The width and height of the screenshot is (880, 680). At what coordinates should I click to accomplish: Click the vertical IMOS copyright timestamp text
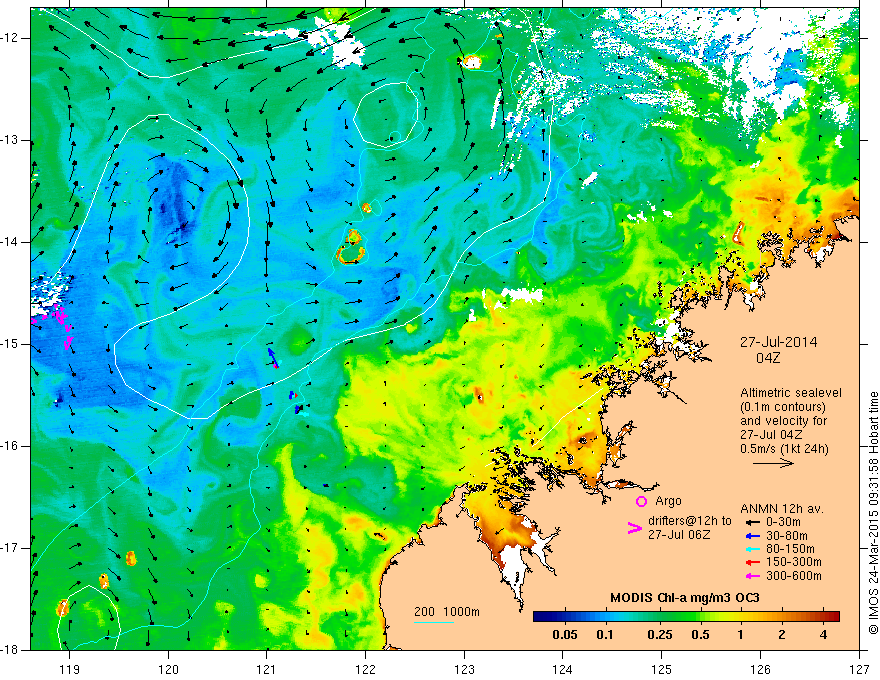tap(873, 515)
